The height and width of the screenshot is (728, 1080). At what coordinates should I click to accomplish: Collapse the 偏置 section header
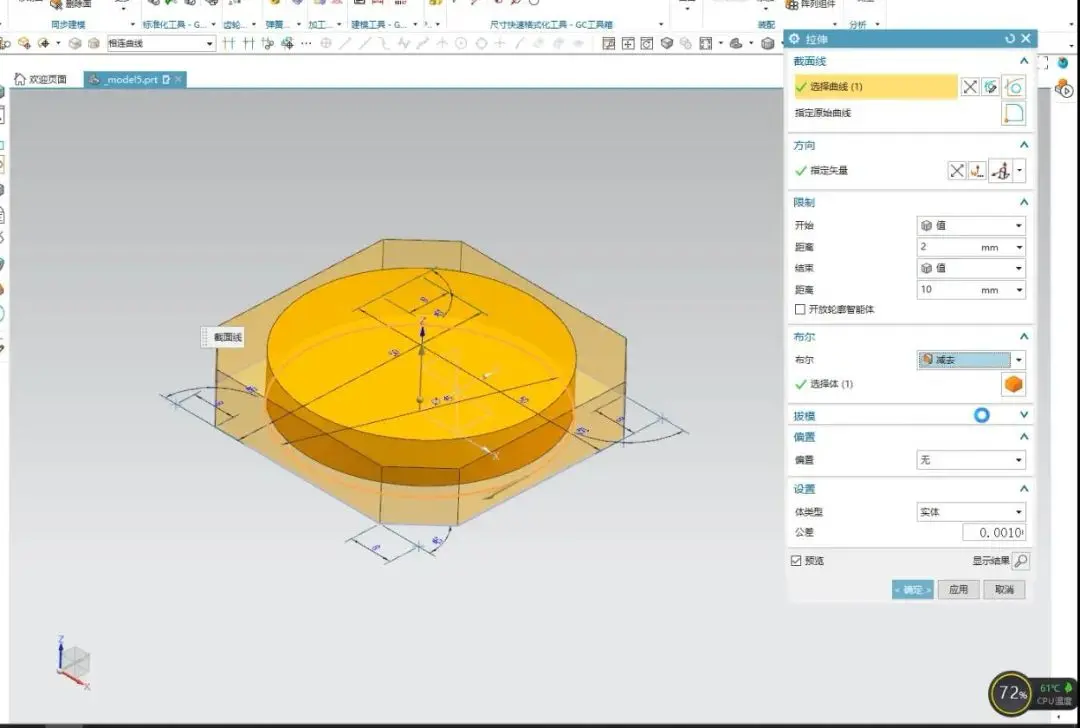pyautogui.click(x=1024, y=437)
